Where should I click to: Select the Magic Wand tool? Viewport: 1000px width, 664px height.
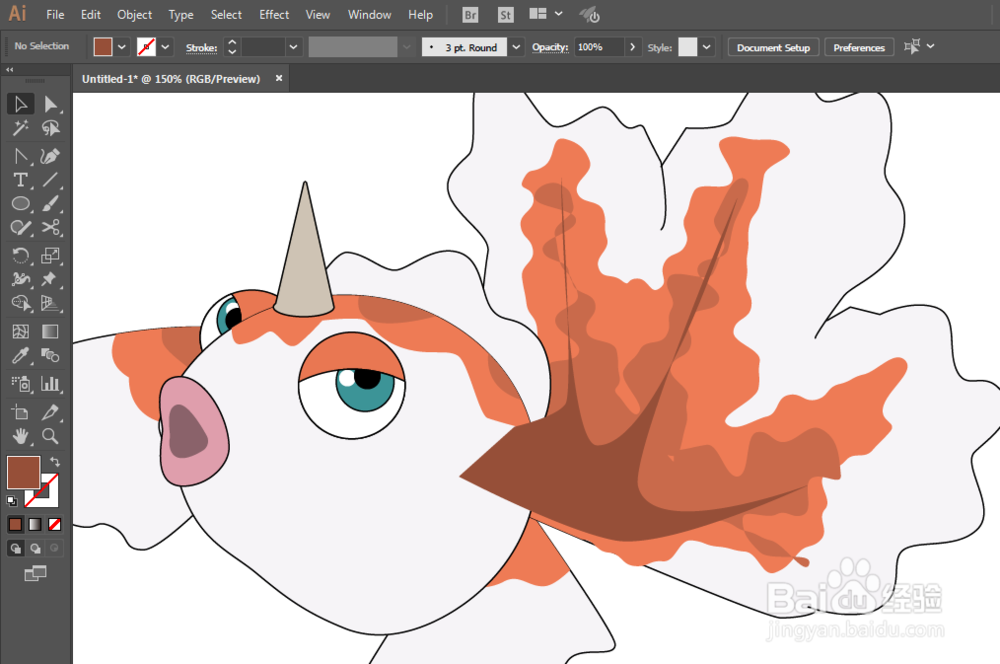[20, 128]
